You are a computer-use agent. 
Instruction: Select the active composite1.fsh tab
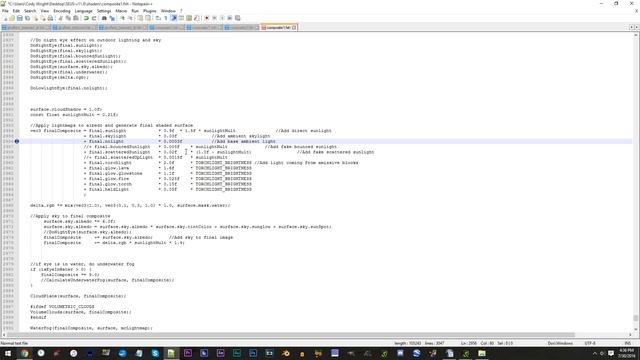[278, 27]
